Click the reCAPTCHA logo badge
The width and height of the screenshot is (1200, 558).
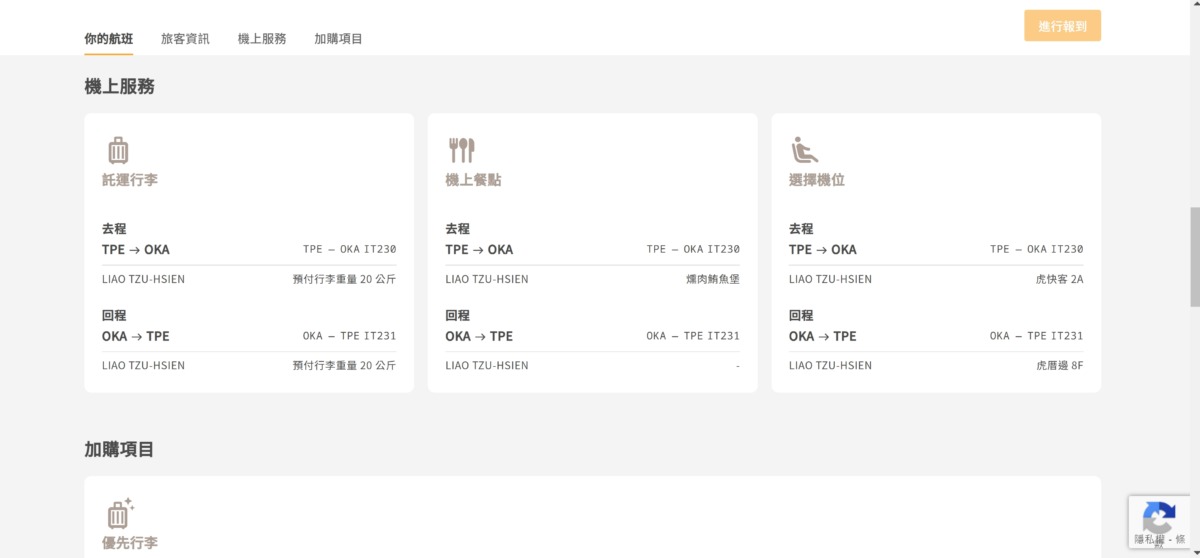[x=1158, y=518]
